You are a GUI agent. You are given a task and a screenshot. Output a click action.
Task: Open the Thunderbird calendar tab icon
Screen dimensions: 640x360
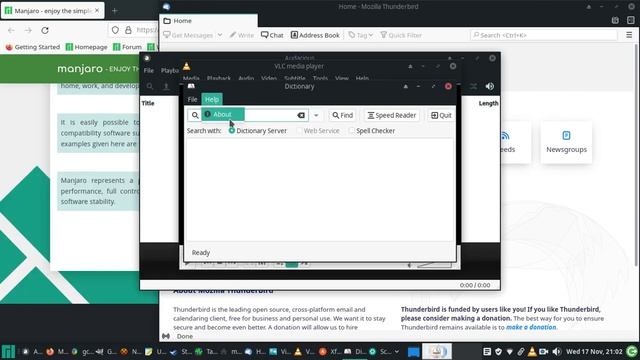pyautogui.click(x=615, y=20)
